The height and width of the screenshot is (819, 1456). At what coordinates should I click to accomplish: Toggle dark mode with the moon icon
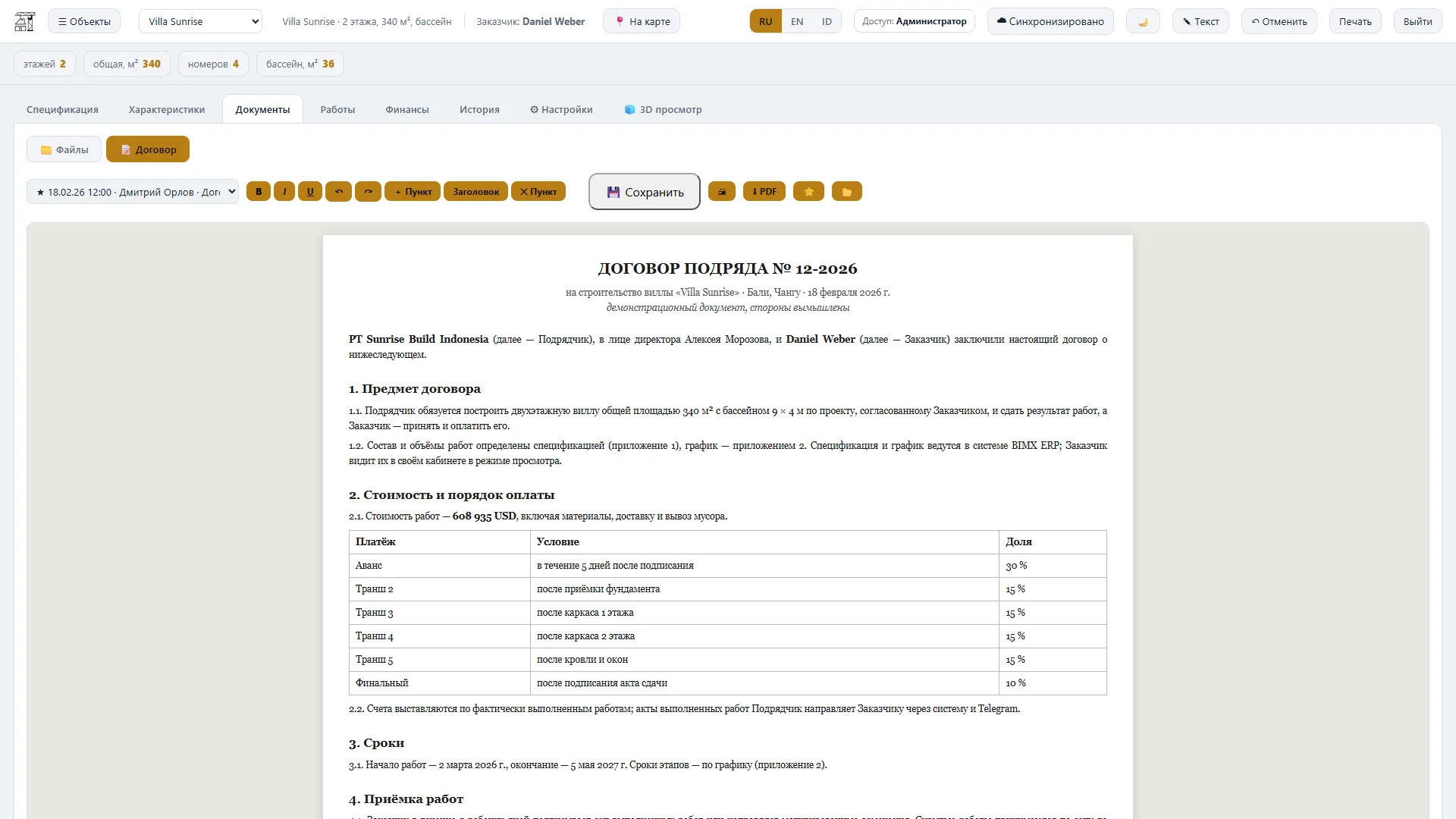1143,21
